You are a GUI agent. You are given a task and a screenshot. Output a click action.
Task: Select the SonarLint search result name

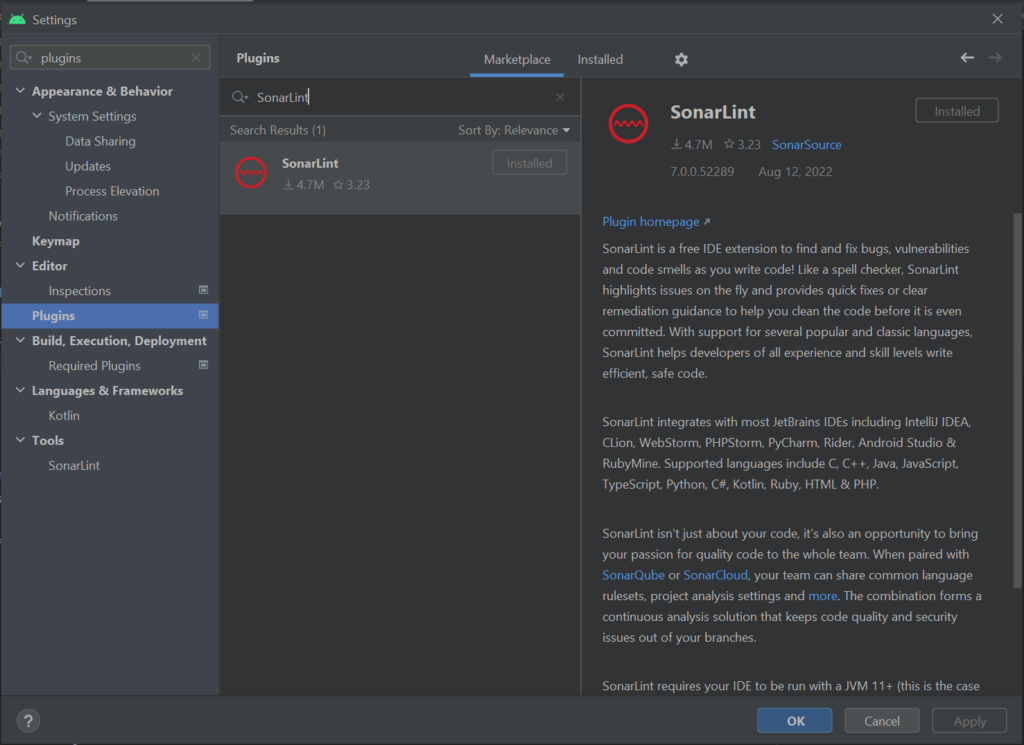310,163
